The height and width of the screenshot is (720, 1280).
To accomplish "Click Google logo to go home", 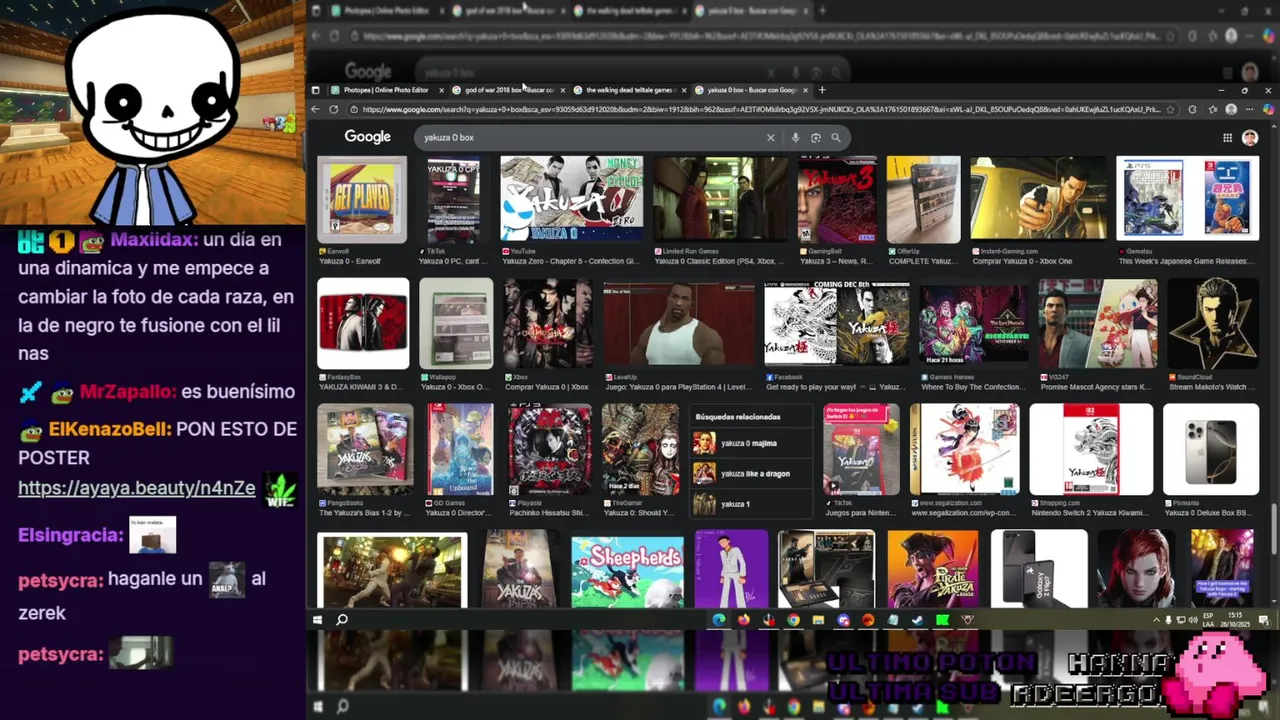I will [x=367, y=137].
